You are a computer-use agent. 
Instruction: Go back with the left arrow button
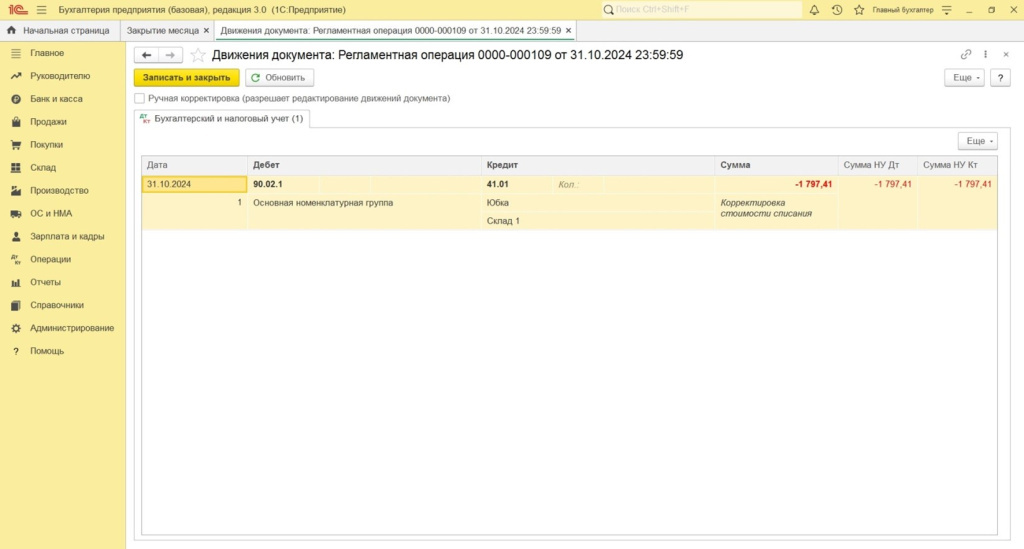[147, 55]
